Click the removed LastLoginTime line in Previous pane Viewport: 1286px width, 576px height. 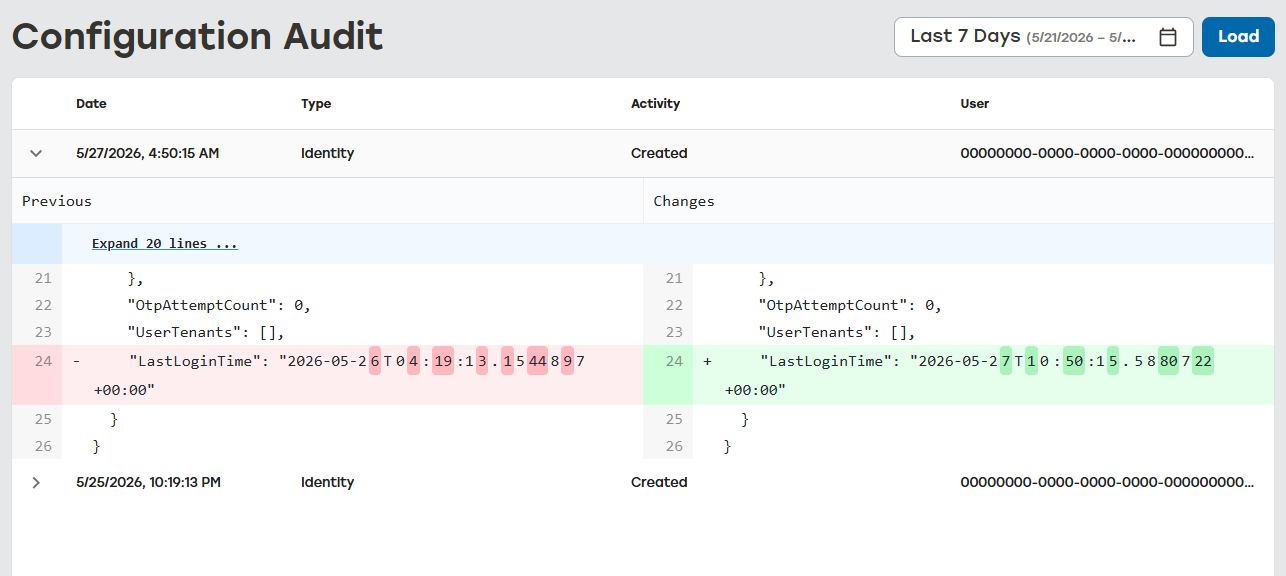[x=327, y=375]
